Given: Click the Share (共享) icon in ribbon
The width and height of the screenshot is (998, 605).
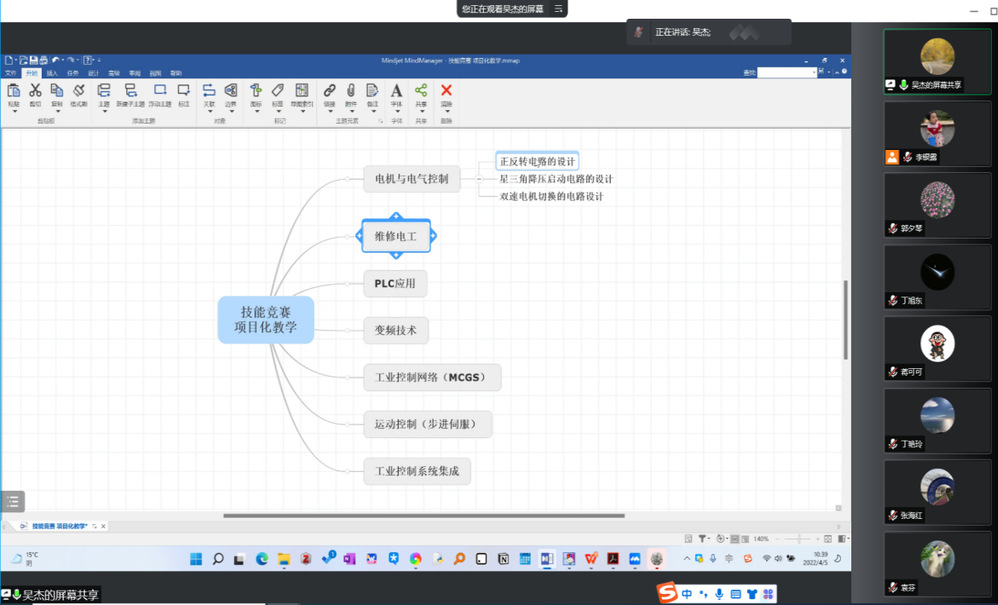Looking at the screenshot, I should tap(421, 91).
